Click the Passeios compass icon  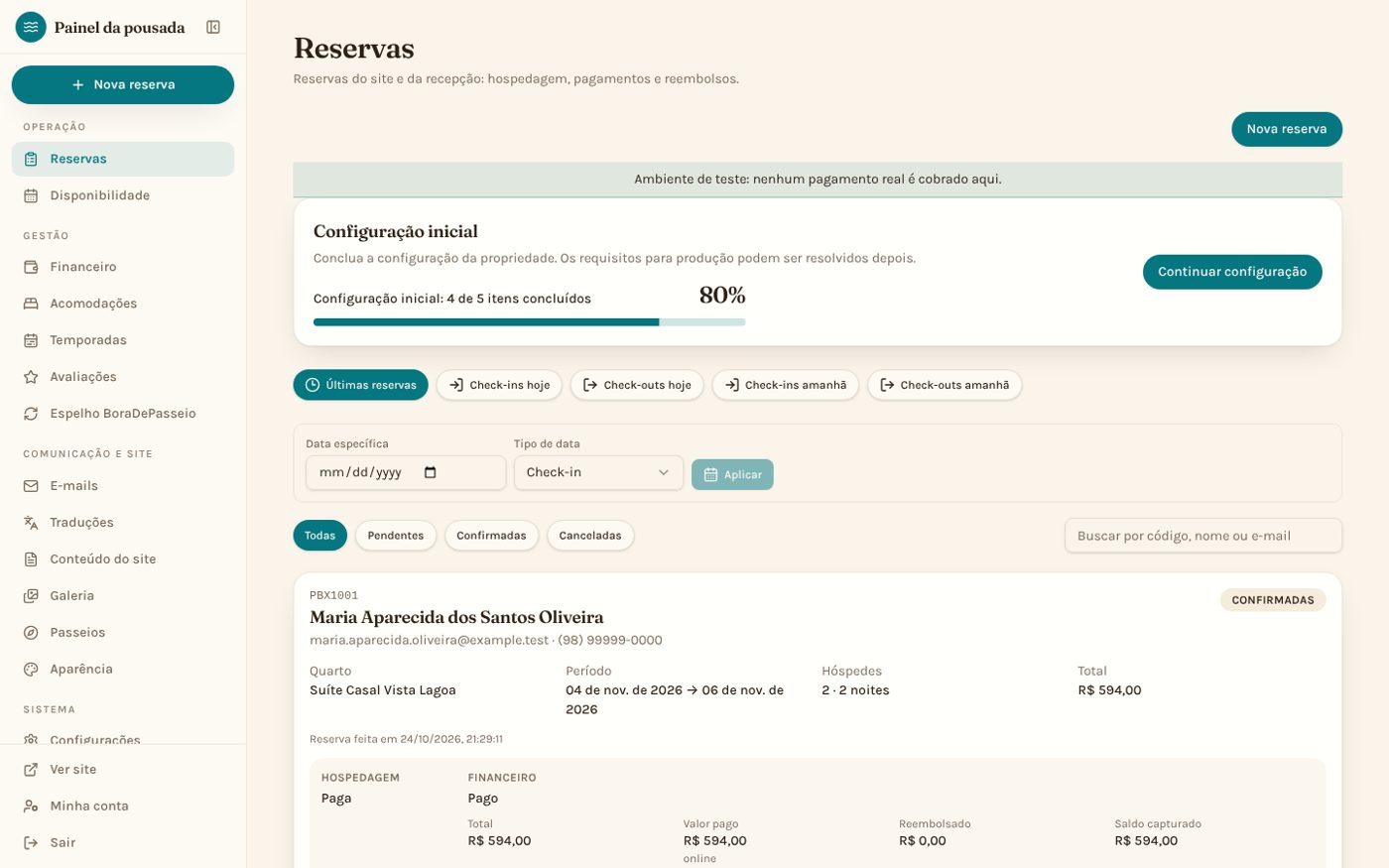coord(31,633)
